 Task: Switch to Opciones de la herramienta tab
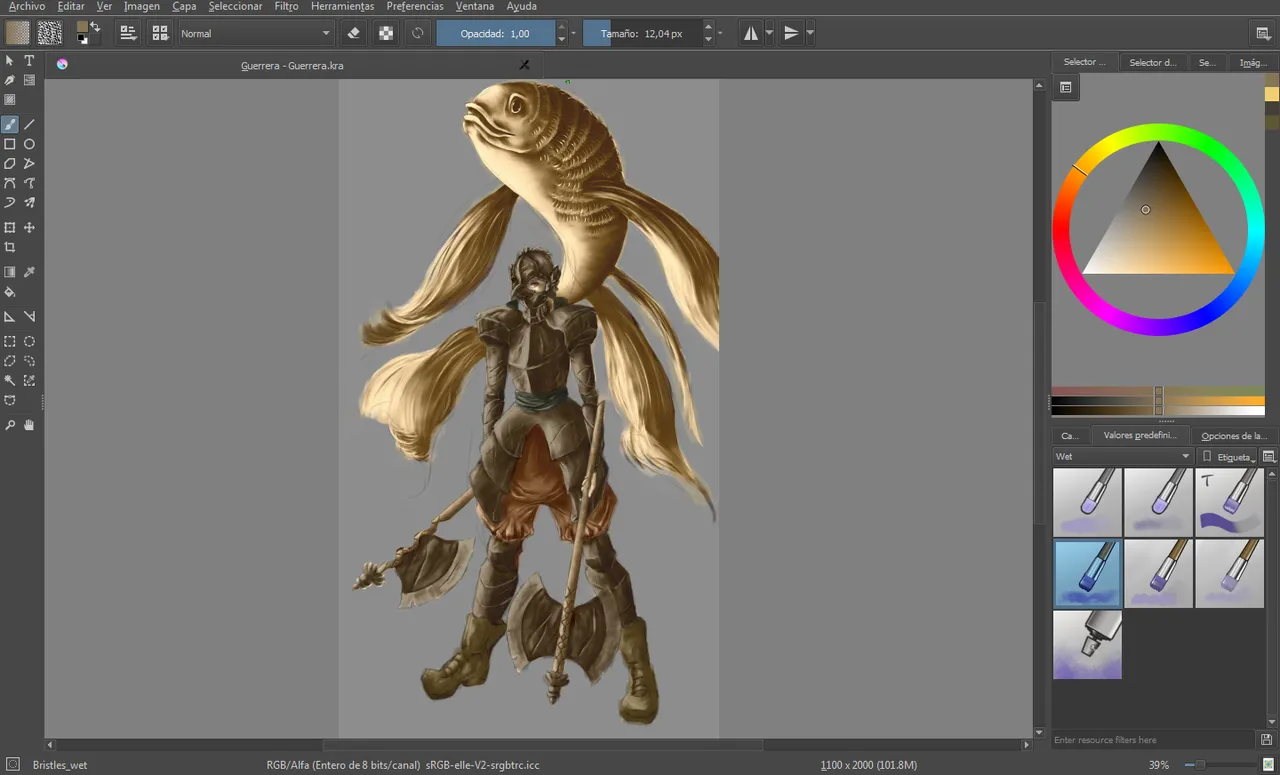tap(1234, 435)
